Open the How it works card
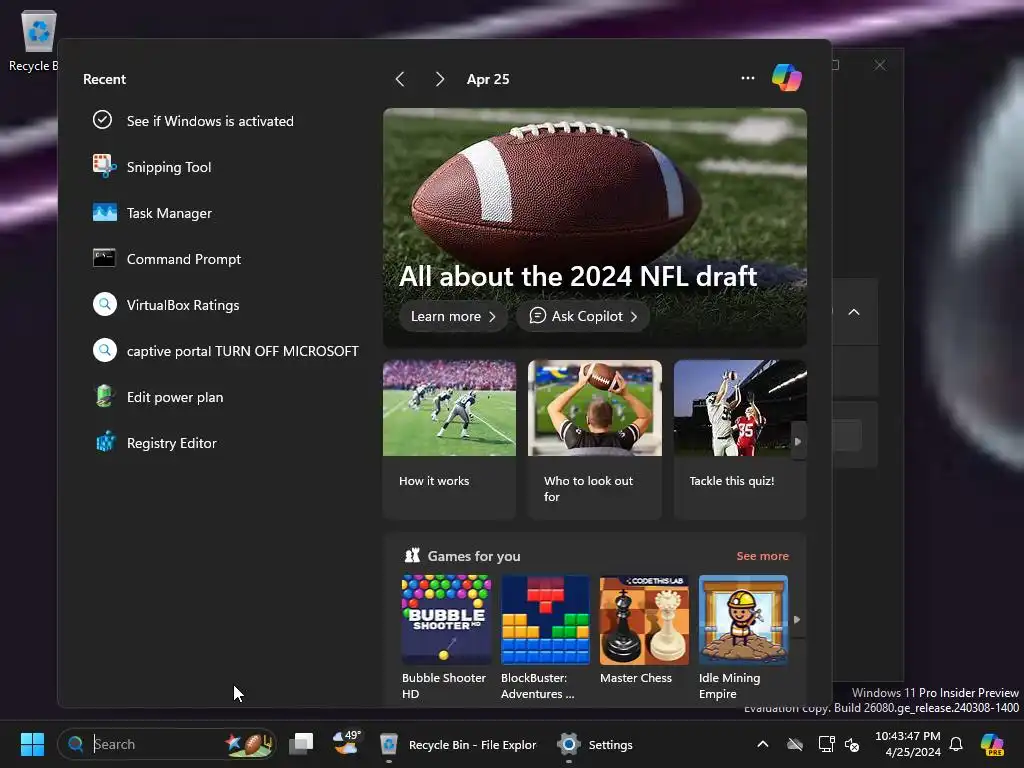Screen dimensions: 1024x768 [x=449, y=439]
